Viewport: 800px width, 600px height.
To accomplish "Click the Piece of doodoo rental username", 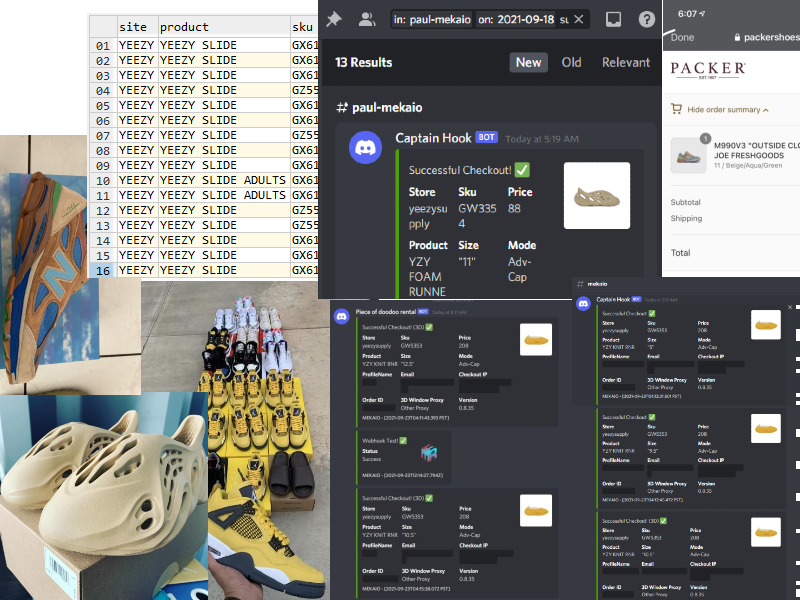I will (x=386, y=311).
